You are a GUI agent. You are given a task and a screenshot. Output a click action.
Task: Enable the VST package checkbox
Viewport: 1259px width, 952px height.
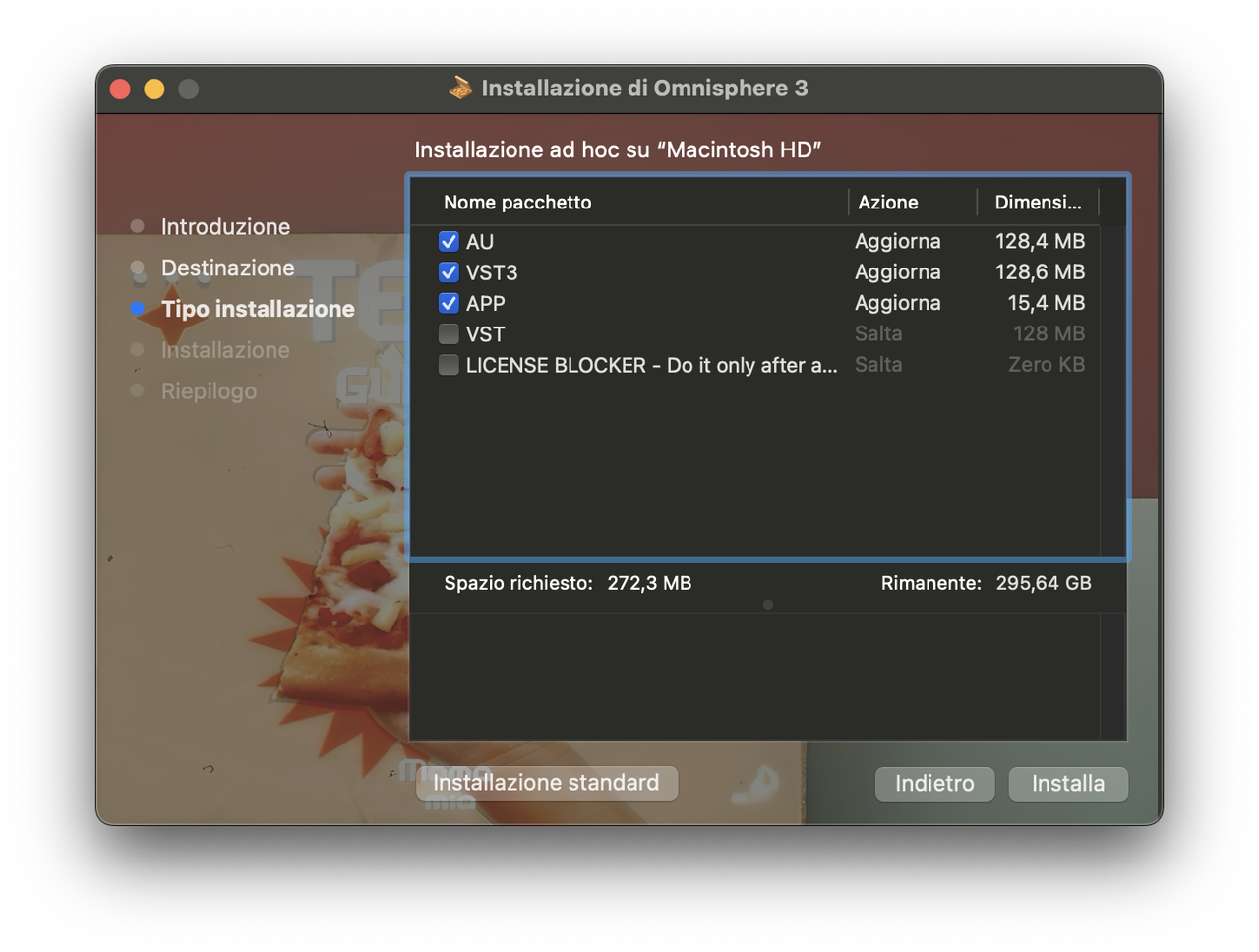449,334
